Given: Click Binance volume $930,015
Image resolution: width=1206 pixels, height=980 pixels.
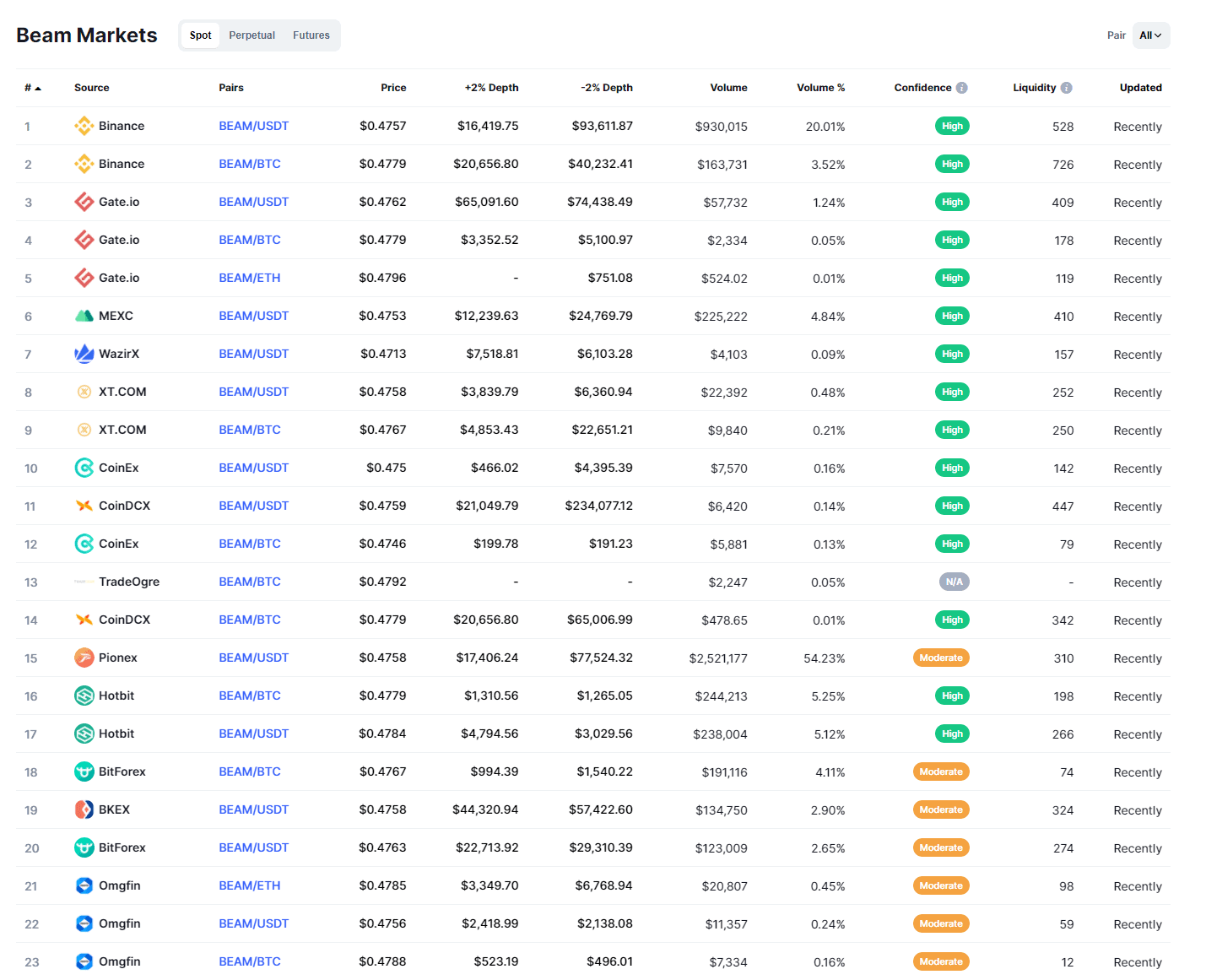Looking at the screenshot, I should click(721, 127).
